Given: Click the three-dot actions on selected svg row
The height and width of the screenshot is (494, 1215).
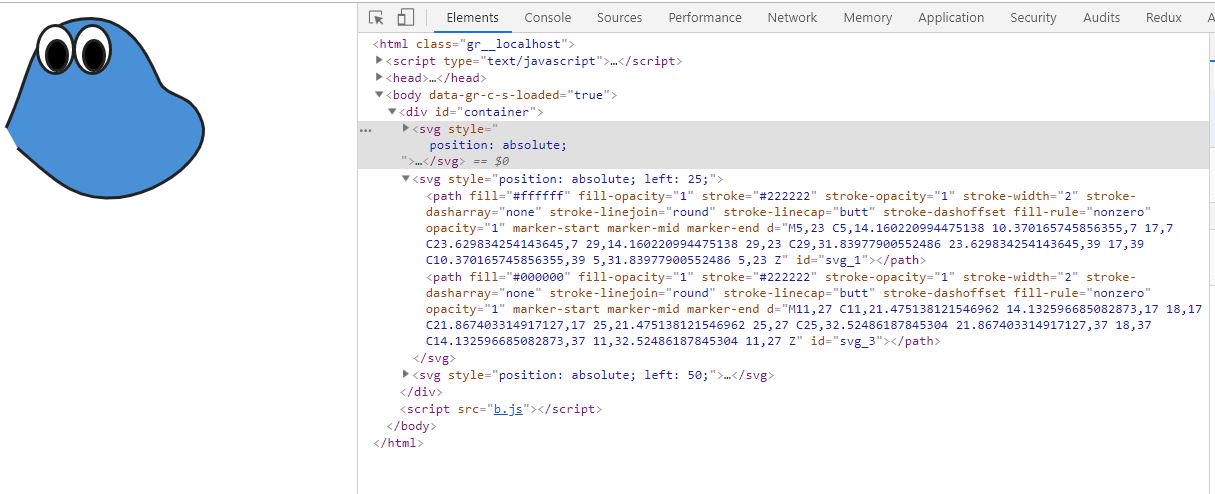Looking at the screenshot, I should [366, 130].
